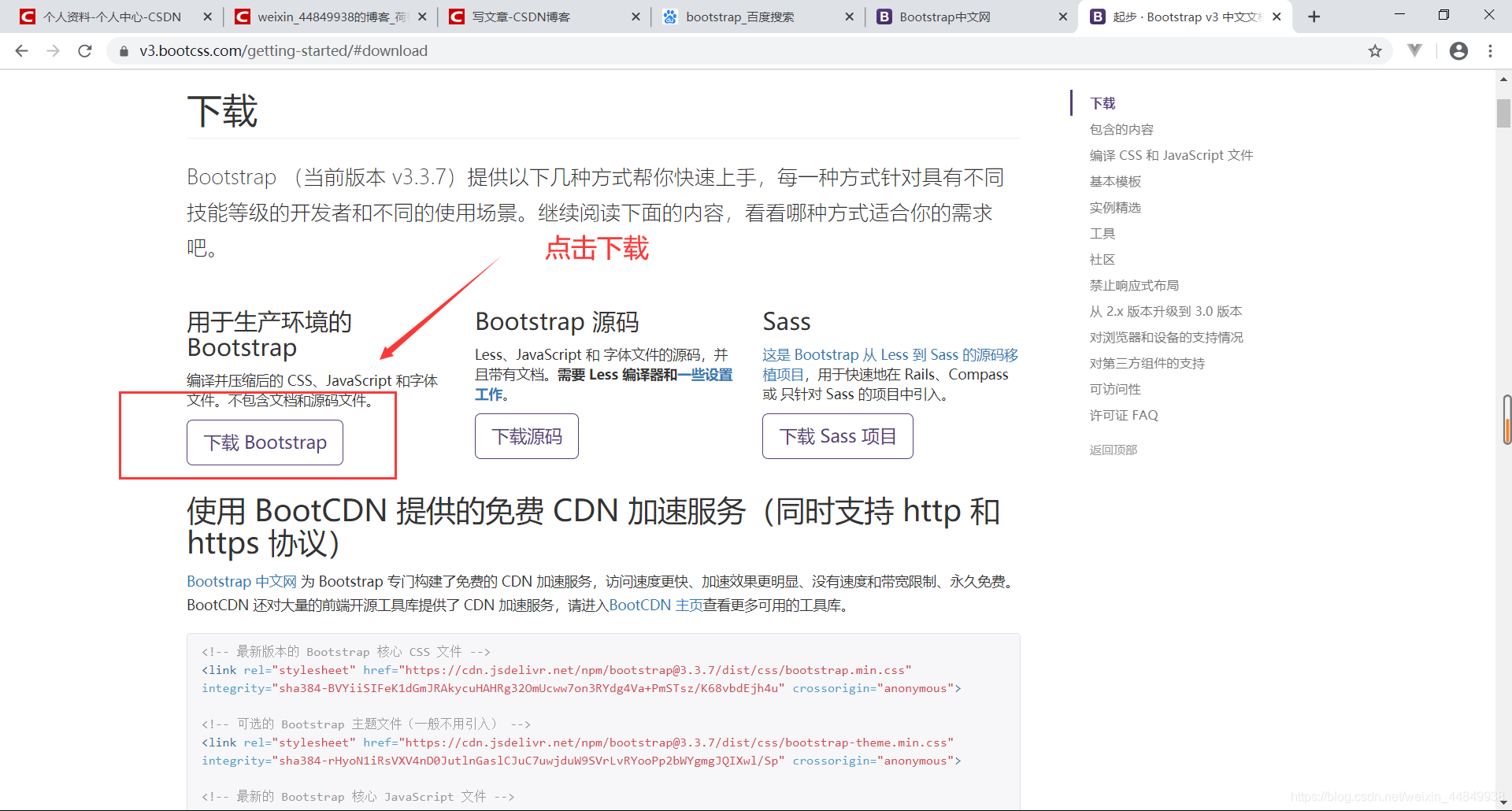Jump to 社区 in the sidebar

click(1102, 259)
